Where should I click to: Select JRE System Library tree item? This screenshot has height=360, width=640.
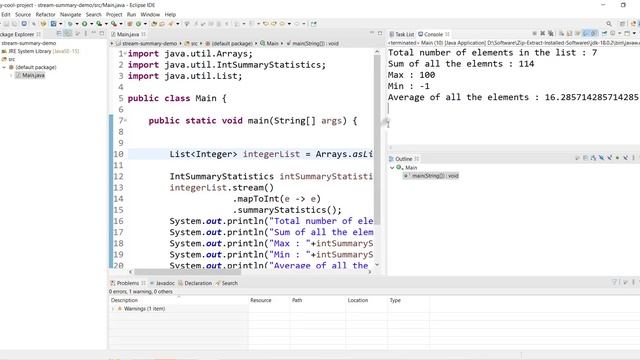click(40, 51)
